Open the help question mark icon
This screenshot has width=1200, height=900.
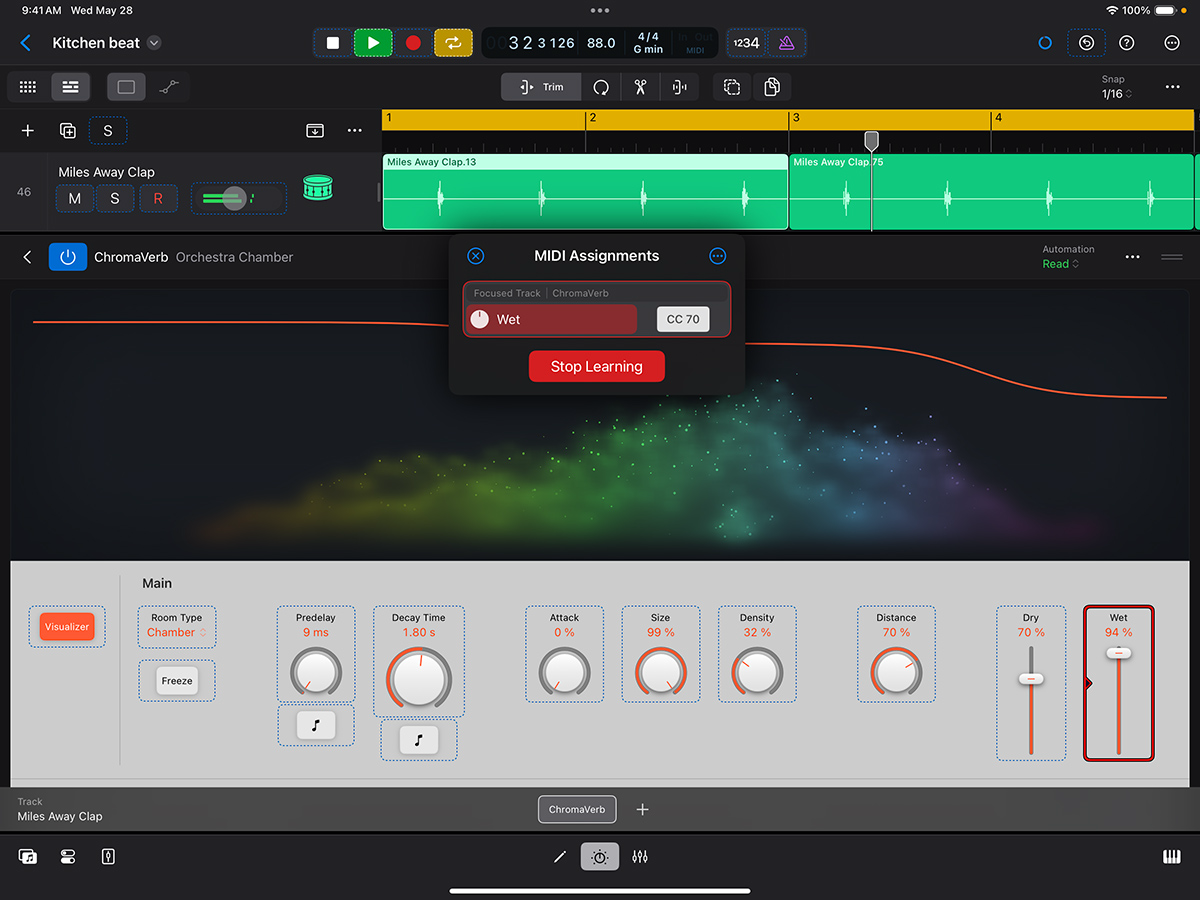tap(1127, 43)
